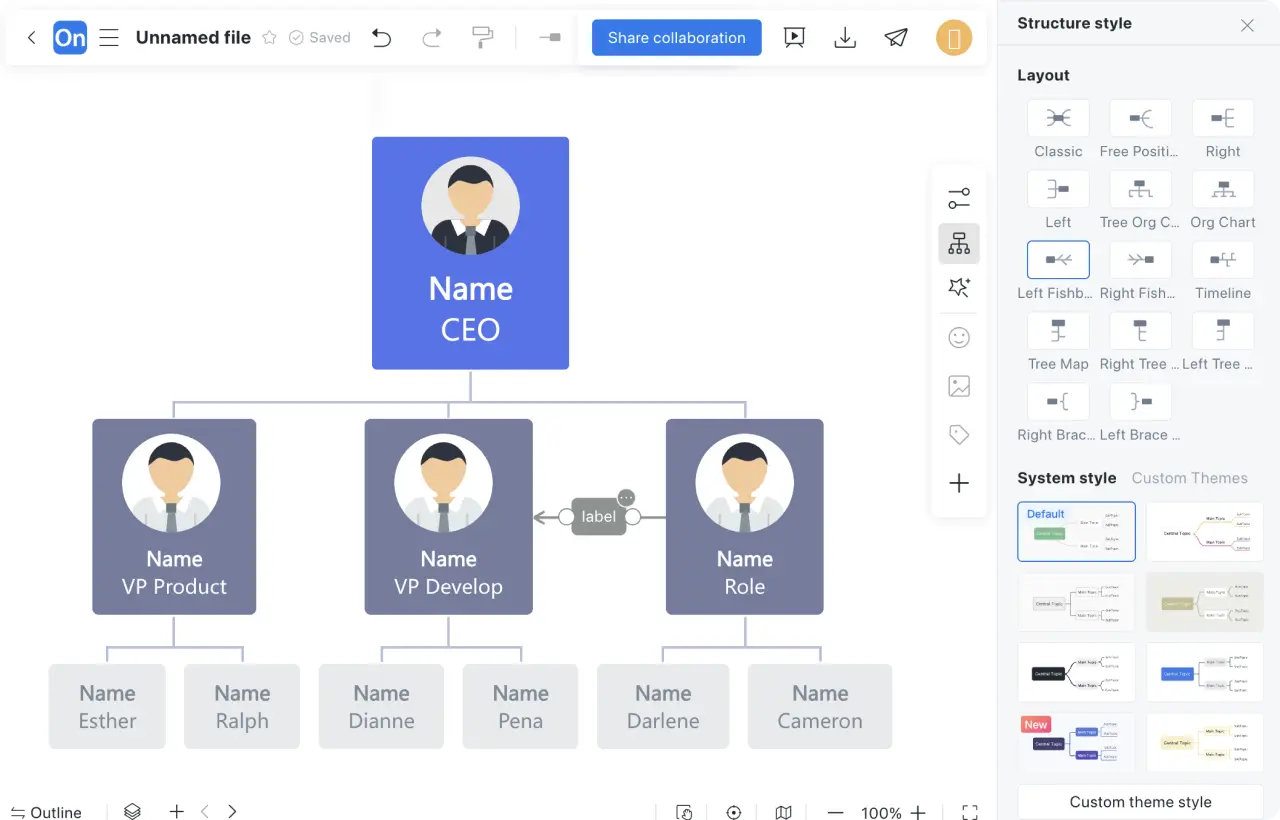The image size is (1280, 820).
Task: Star the Unnamed file as favorite
Action: click(x=269, y=38)
